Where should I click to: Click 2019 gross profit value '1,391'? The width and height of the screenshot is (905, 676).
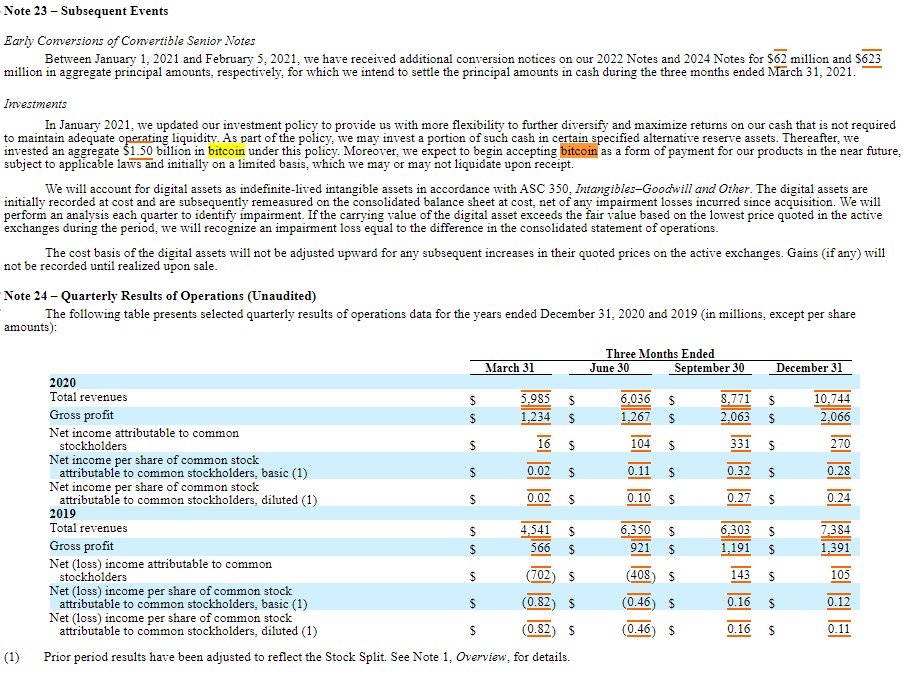835,547
